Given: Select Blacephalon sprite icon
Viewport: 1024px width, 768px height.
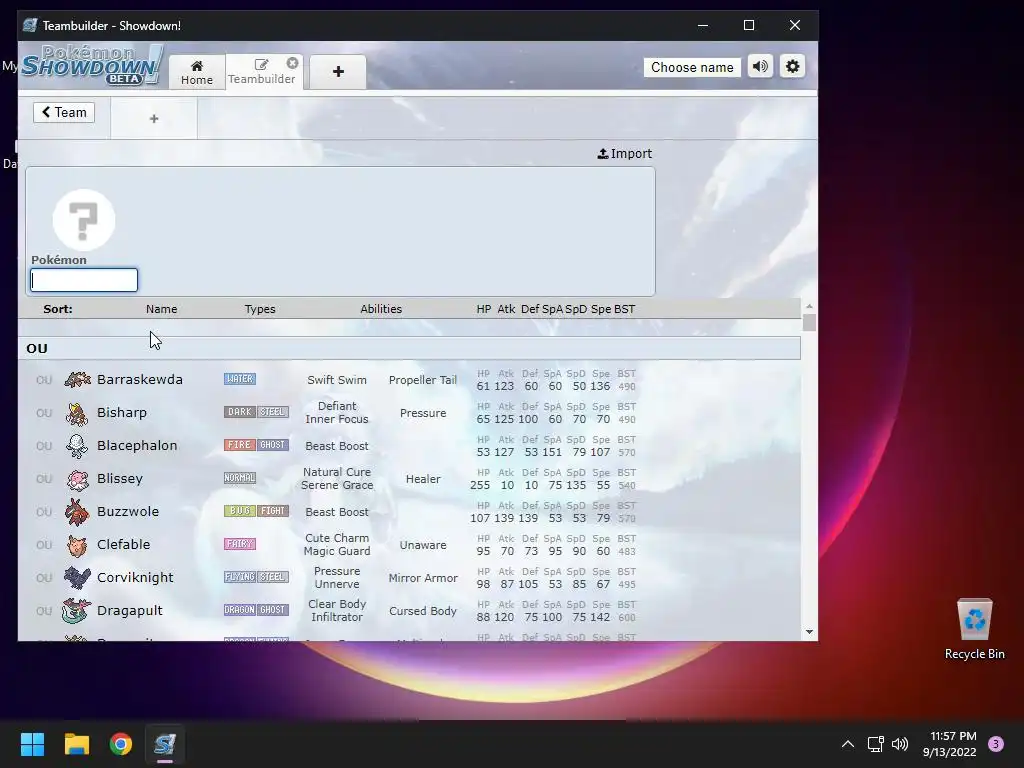Looking at the screenshot, I should [x=77, y=445].
